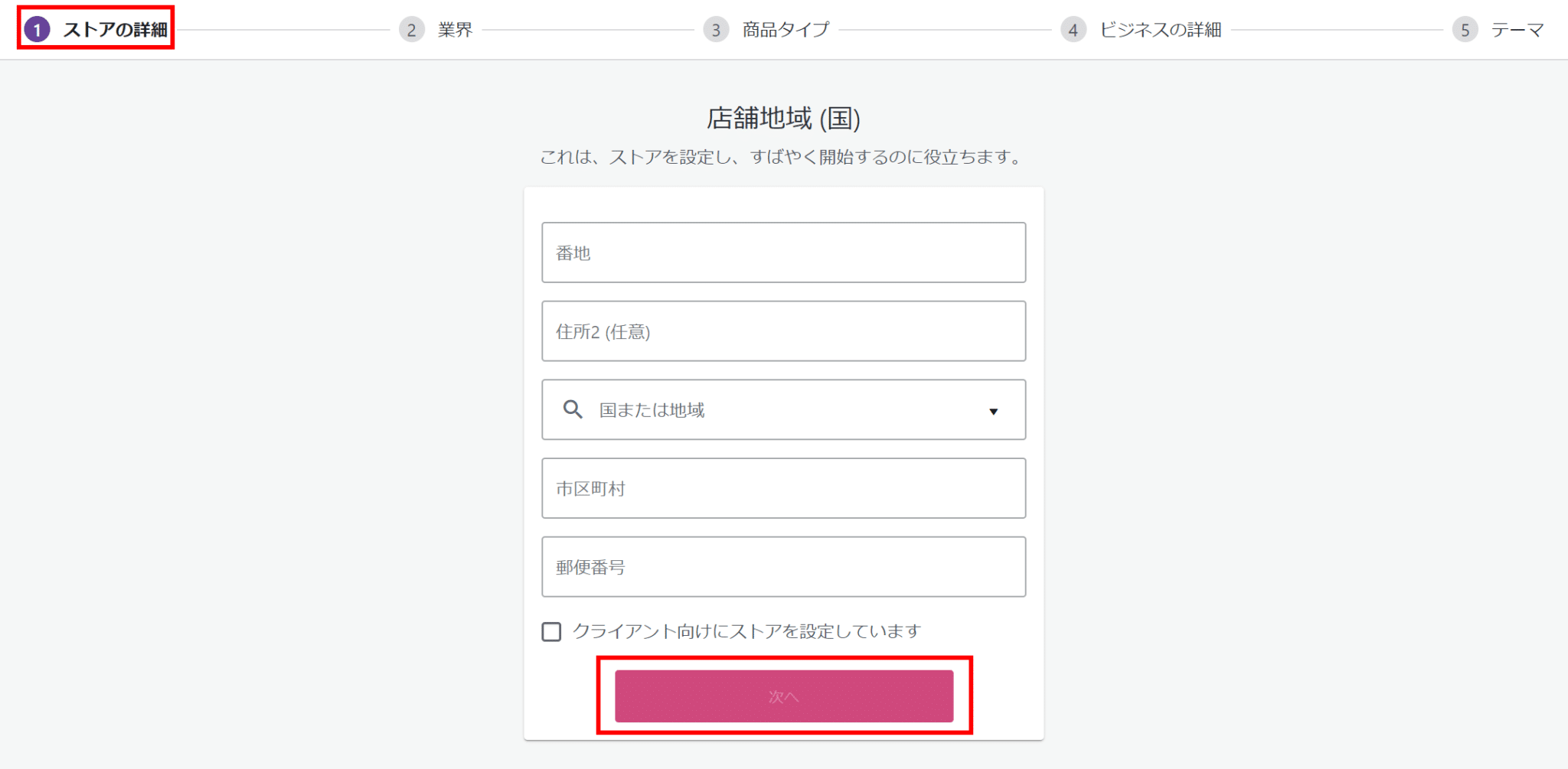
Task: Select the ストアの詳細 step tab
Action: (115, 30)
